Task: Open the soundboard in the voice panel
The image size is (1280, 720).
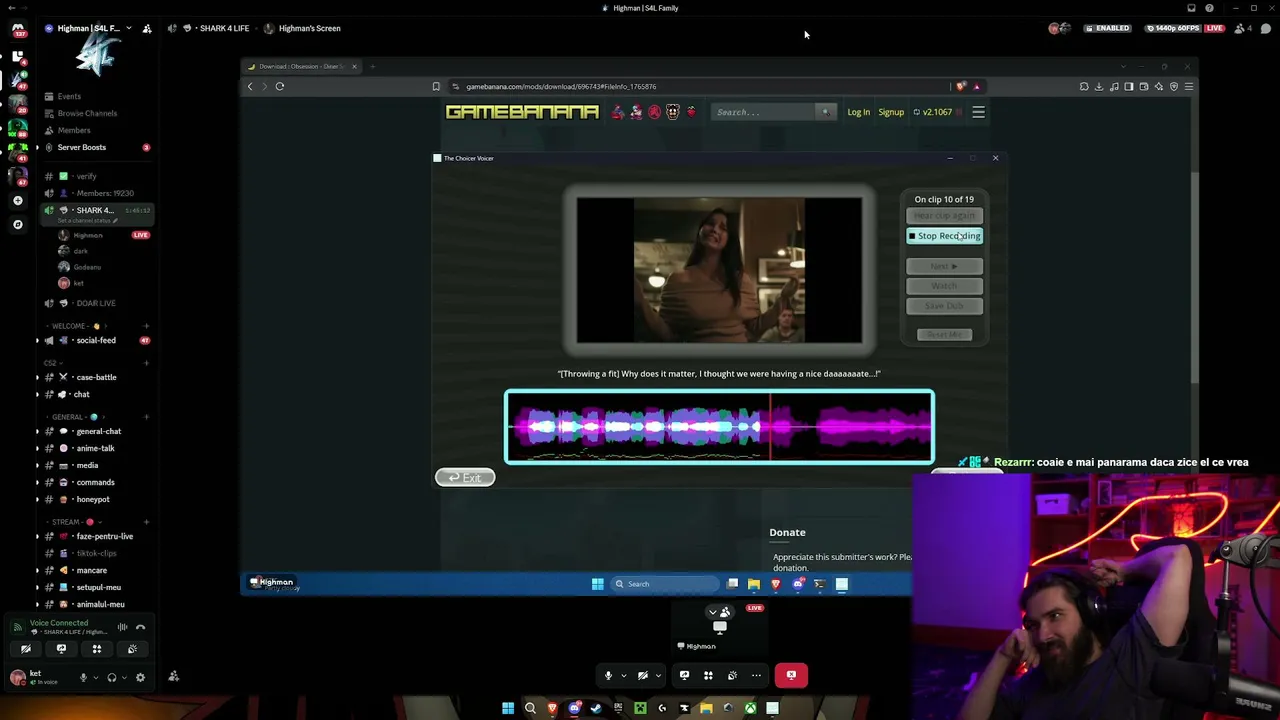Action: pyautogui.click(x=132, y=649)
